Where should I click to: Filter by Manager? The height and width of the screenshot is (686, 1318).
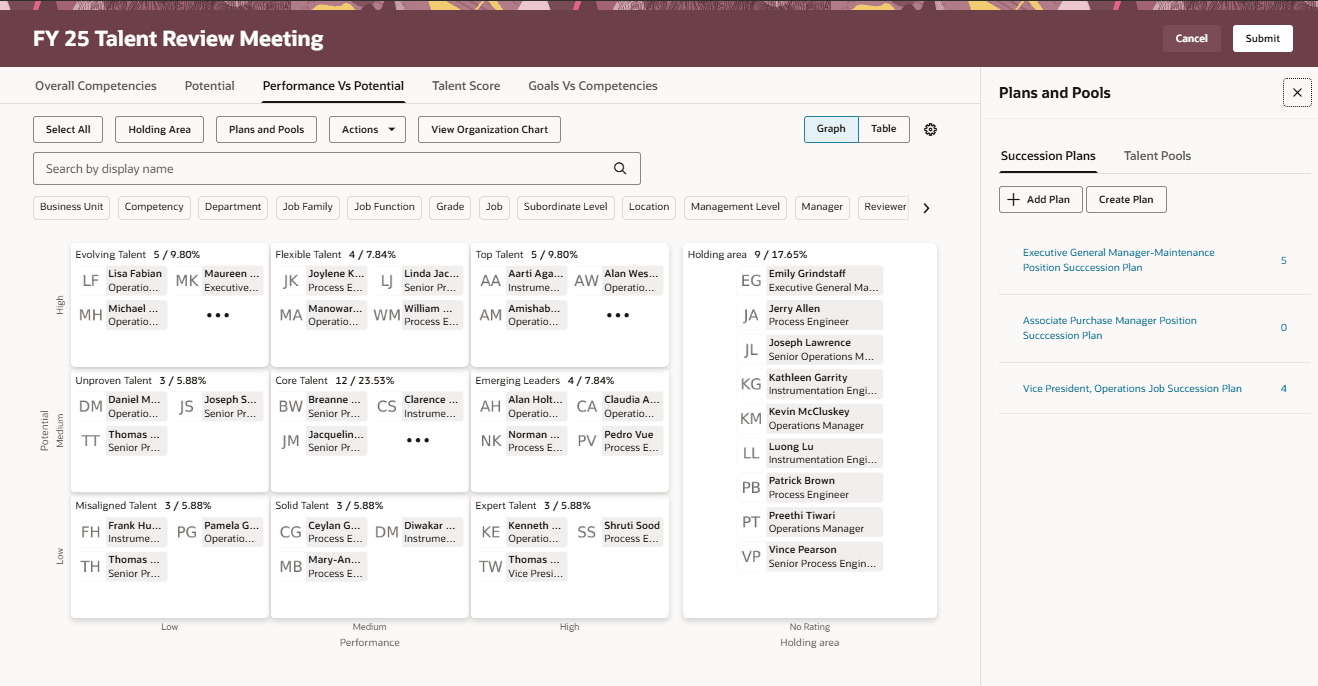tap(822, 207)
